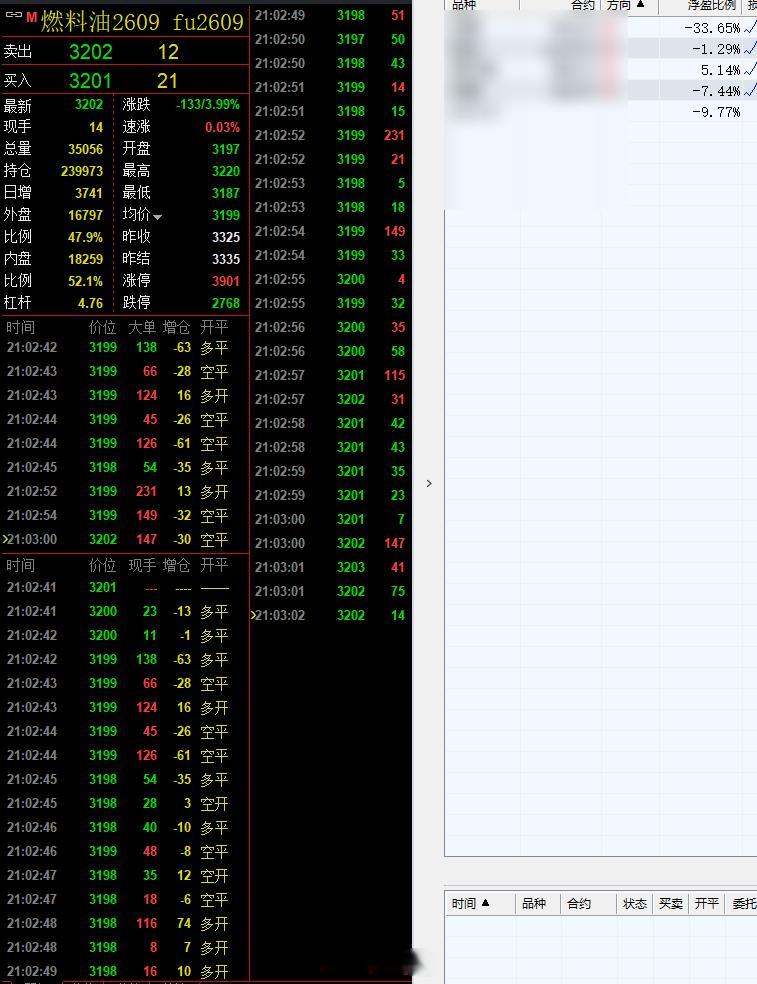Click the 跌停 limit price 2768
Viewport: 757px width, 984px height.
click(x=225, y=302)
